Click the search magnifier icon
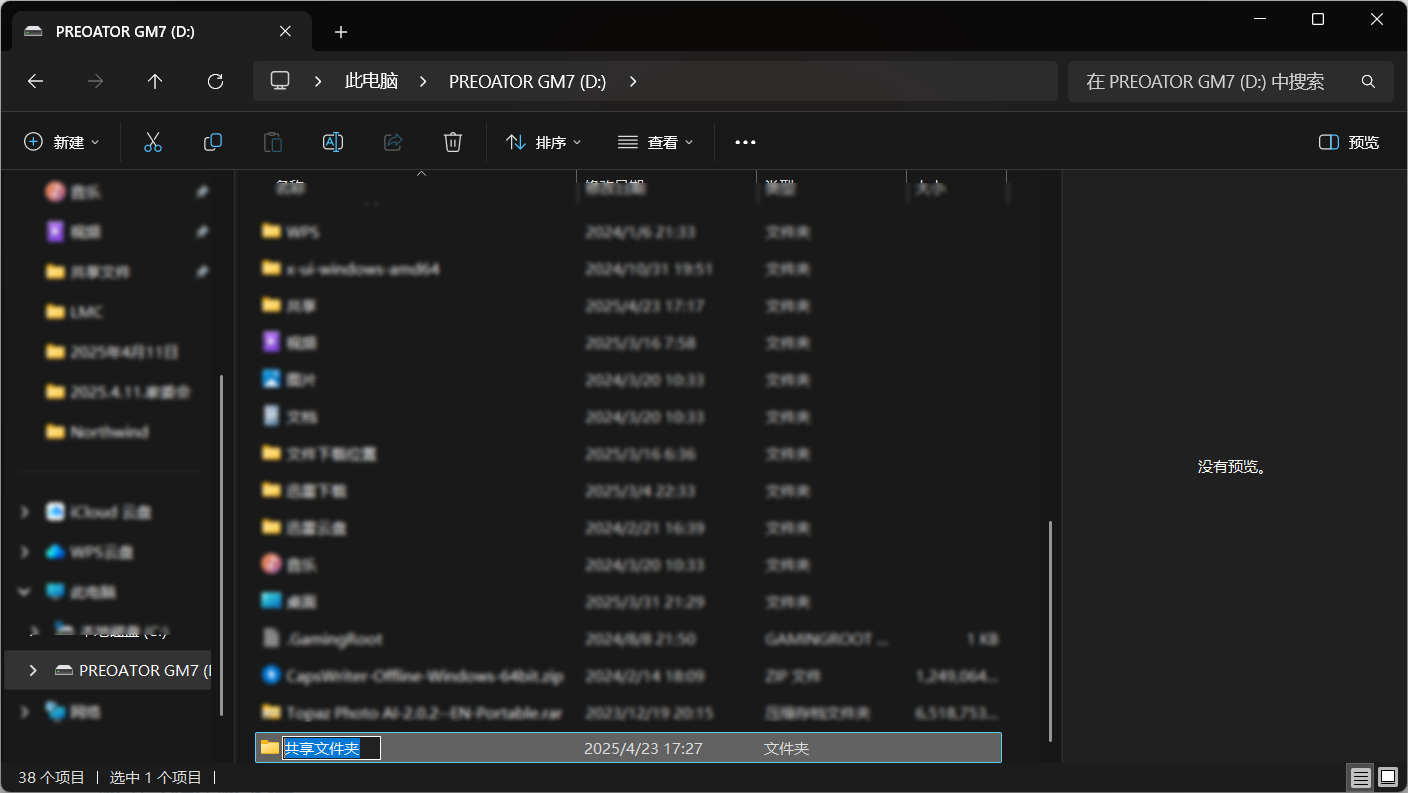The width and height of the screenshot is (1408, 793). pos(1368,81)
